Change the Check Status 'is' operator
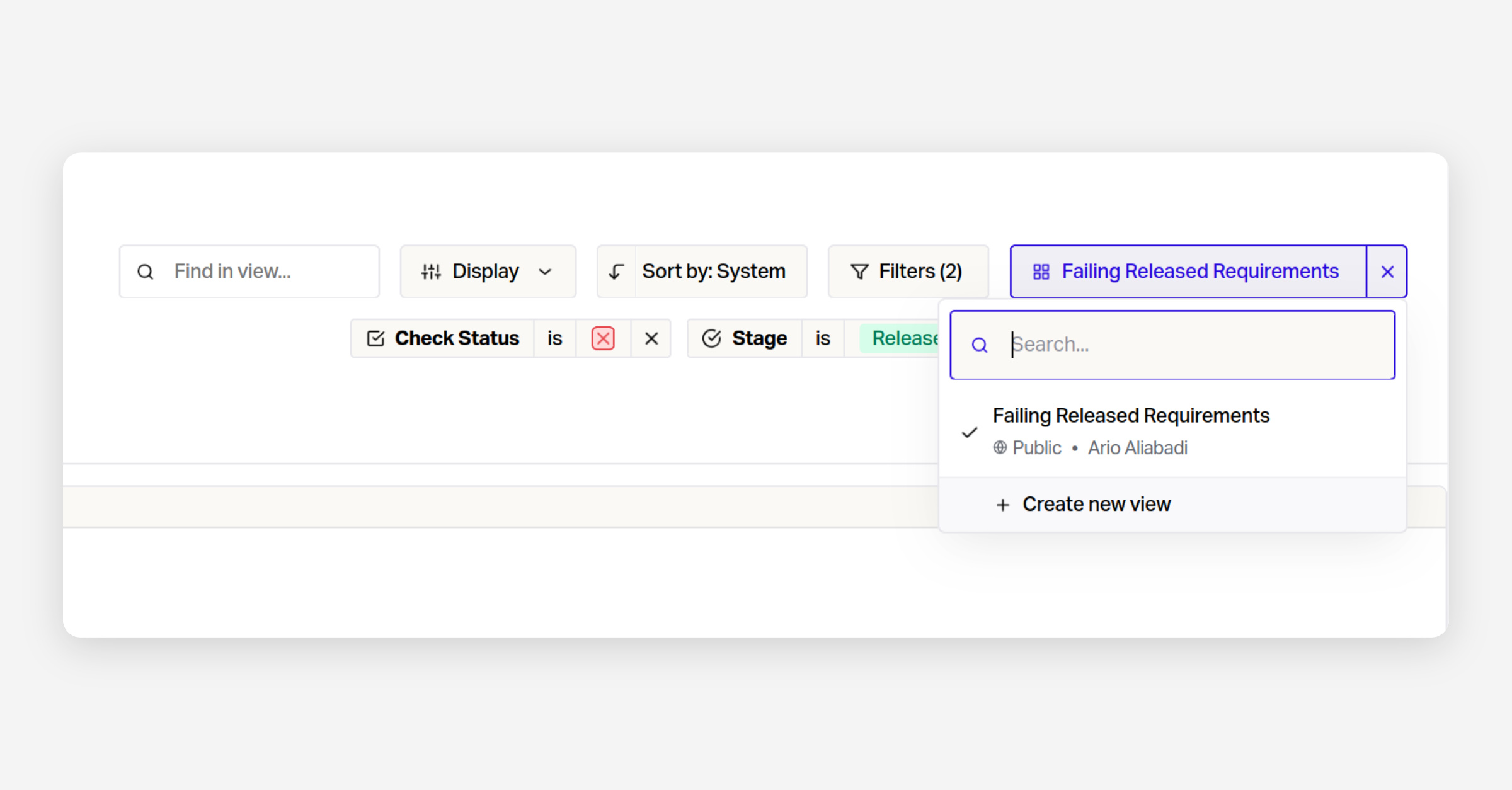1512x790 pixels. tap(554, 338)
